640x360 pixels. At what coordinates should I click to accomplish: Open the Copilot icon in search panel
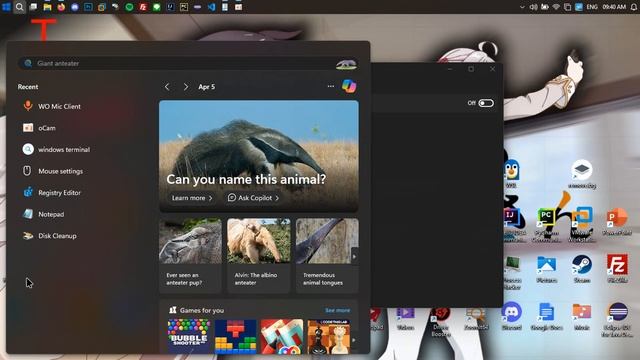click(x=349, y=86)
